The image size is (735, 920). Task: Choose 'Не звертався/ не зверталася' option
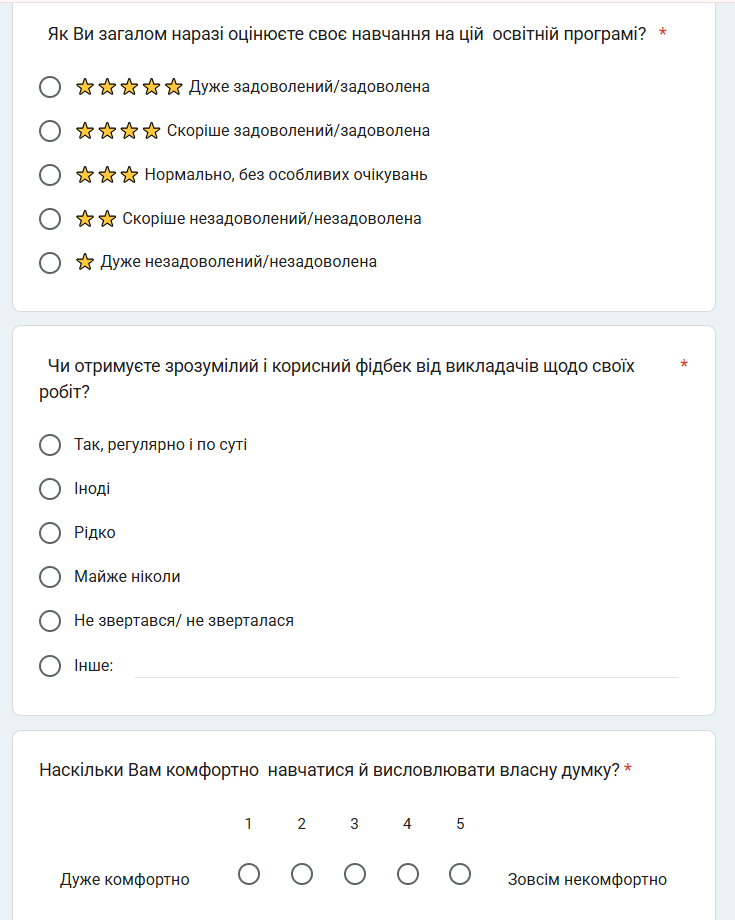tap(50, 621)
